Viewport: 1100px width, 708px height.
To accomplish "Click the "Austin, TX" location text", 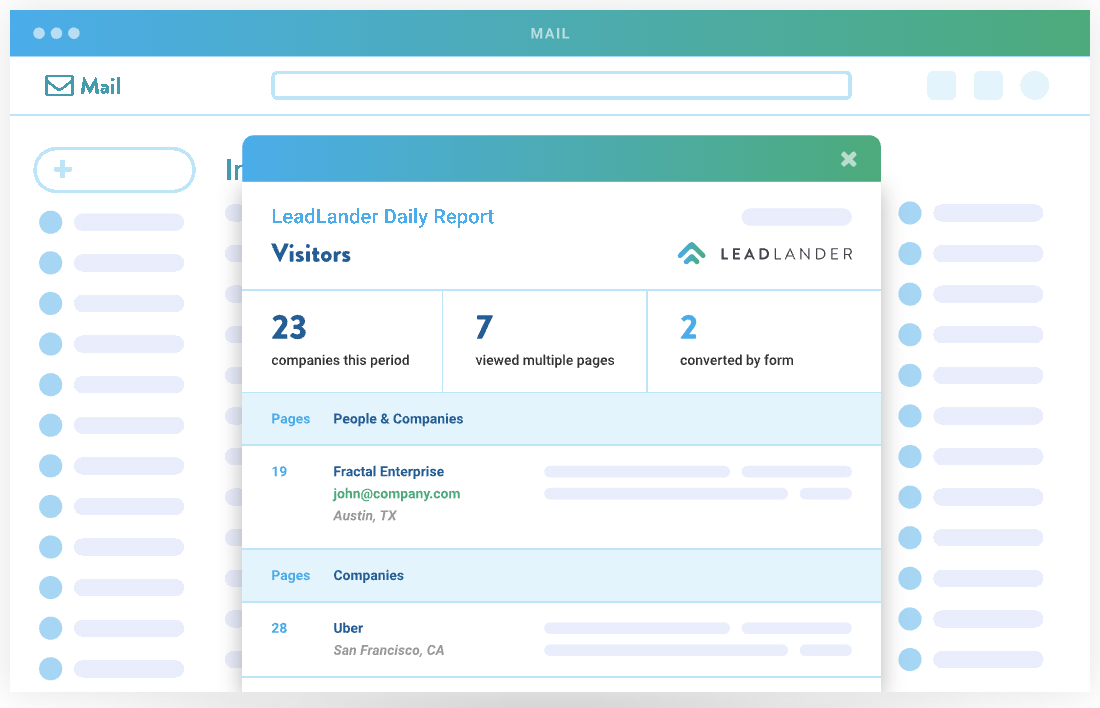I will point(365,516).
